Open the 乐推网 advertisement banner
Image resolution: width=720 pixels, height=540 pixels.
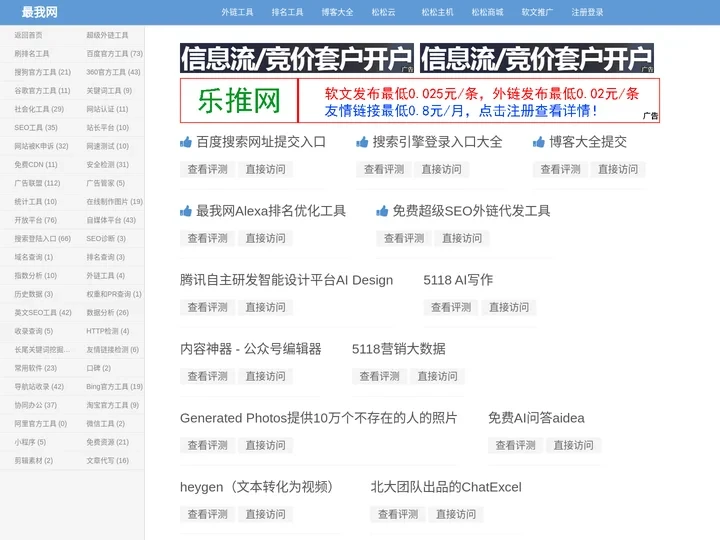point(420,101)
